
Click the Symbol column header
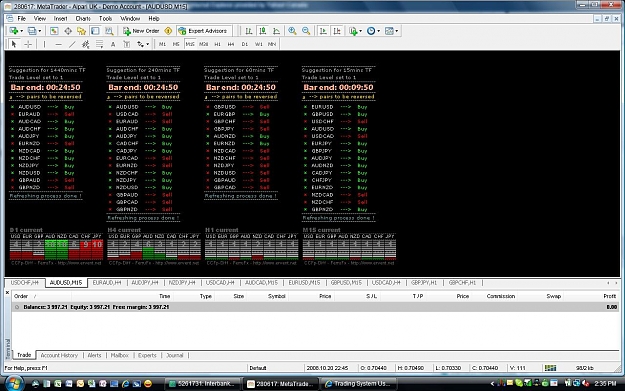tap(277, 296)
